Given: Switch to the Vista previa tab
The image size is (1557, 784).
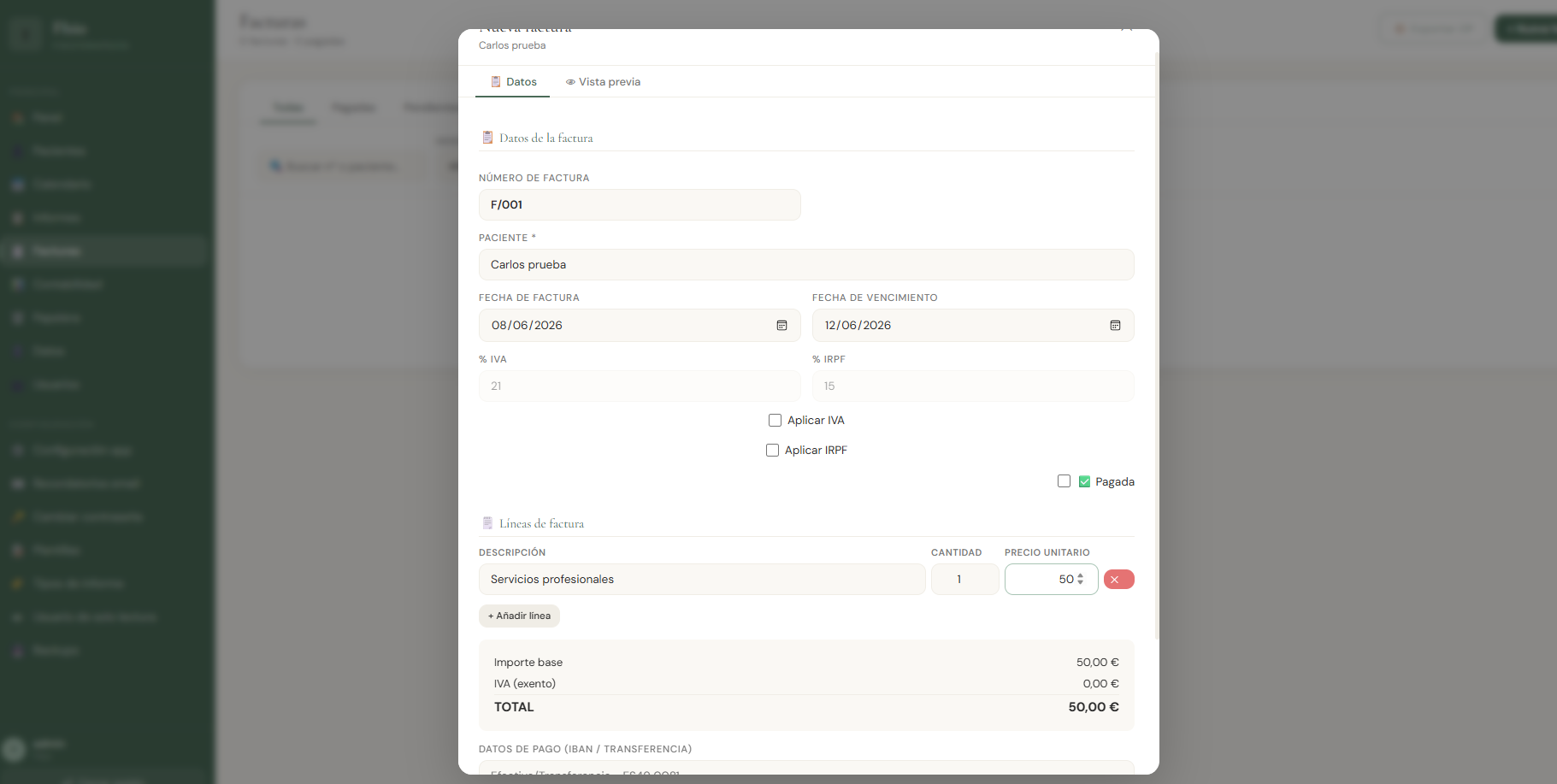Looking at the screenshot, I should click(x=603, y=82).
